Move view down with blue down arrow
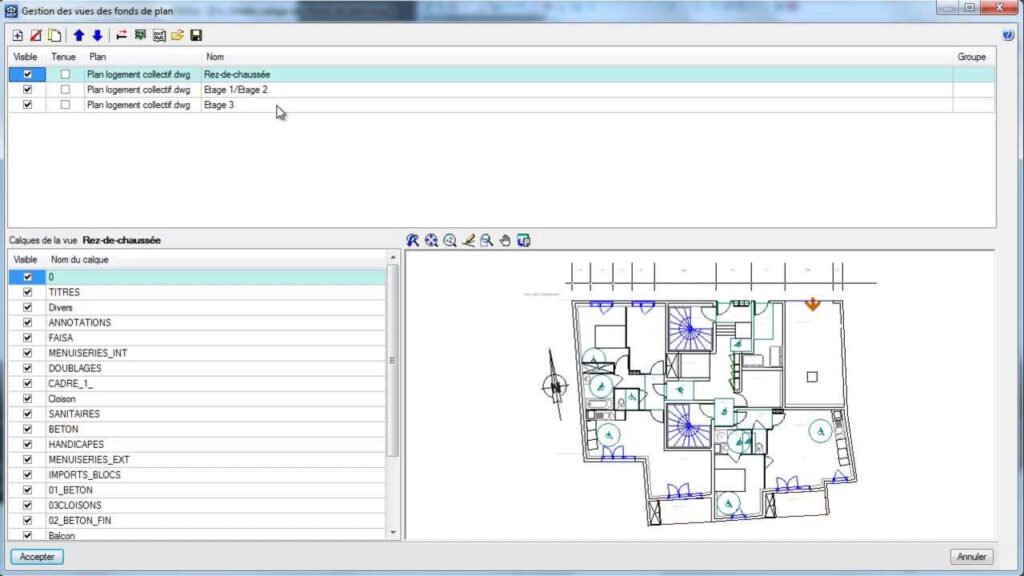 (97, 35)
